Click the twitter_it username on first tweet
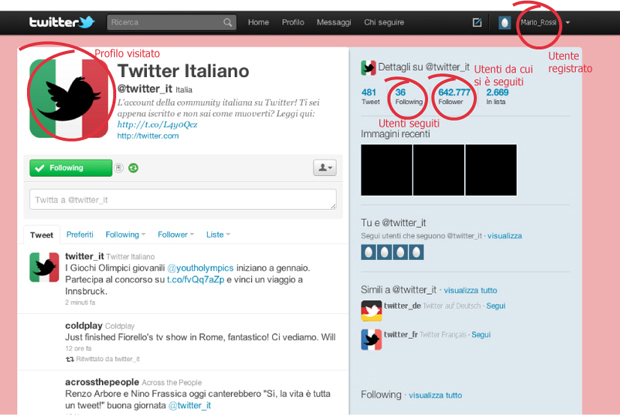The width and height of the screenshot is (620, 415). 84,256
